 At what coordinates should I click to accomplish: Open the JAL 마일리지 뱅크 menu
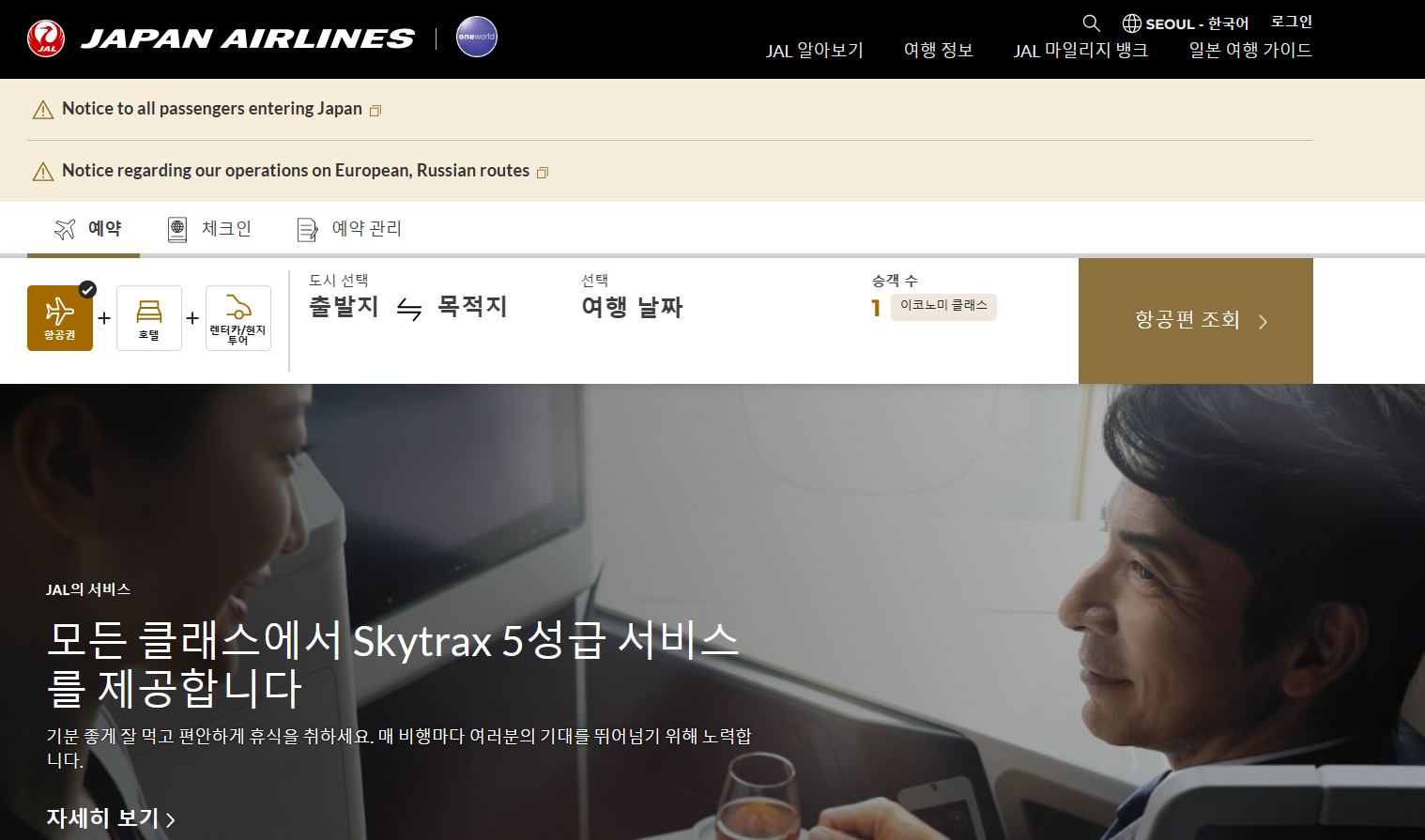click(x=1080, y=51)
